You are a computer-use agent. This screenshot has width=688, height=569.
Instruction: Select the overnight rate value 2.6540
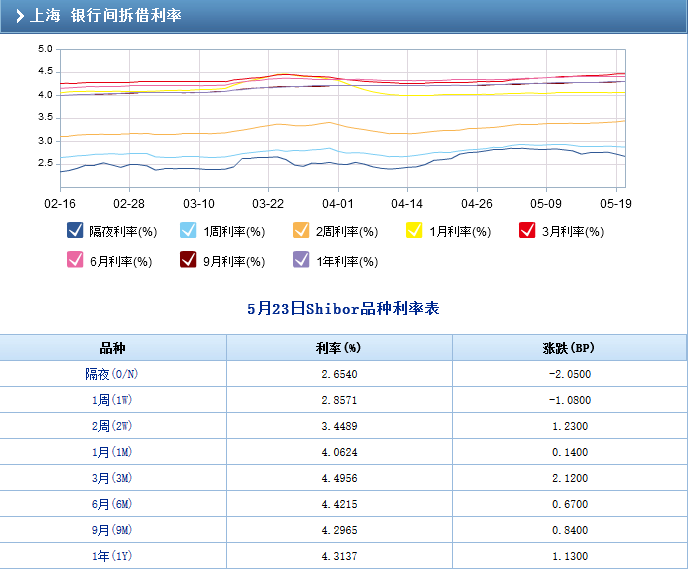click(339, 374)
